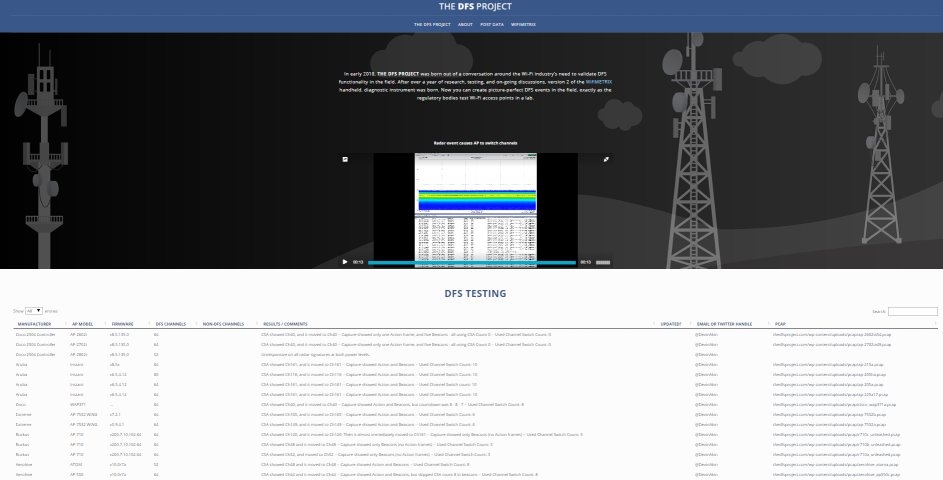Click the fullscreen icon on the video player
This screenshot has height=480, width=943.
click(x=606, y=159)
